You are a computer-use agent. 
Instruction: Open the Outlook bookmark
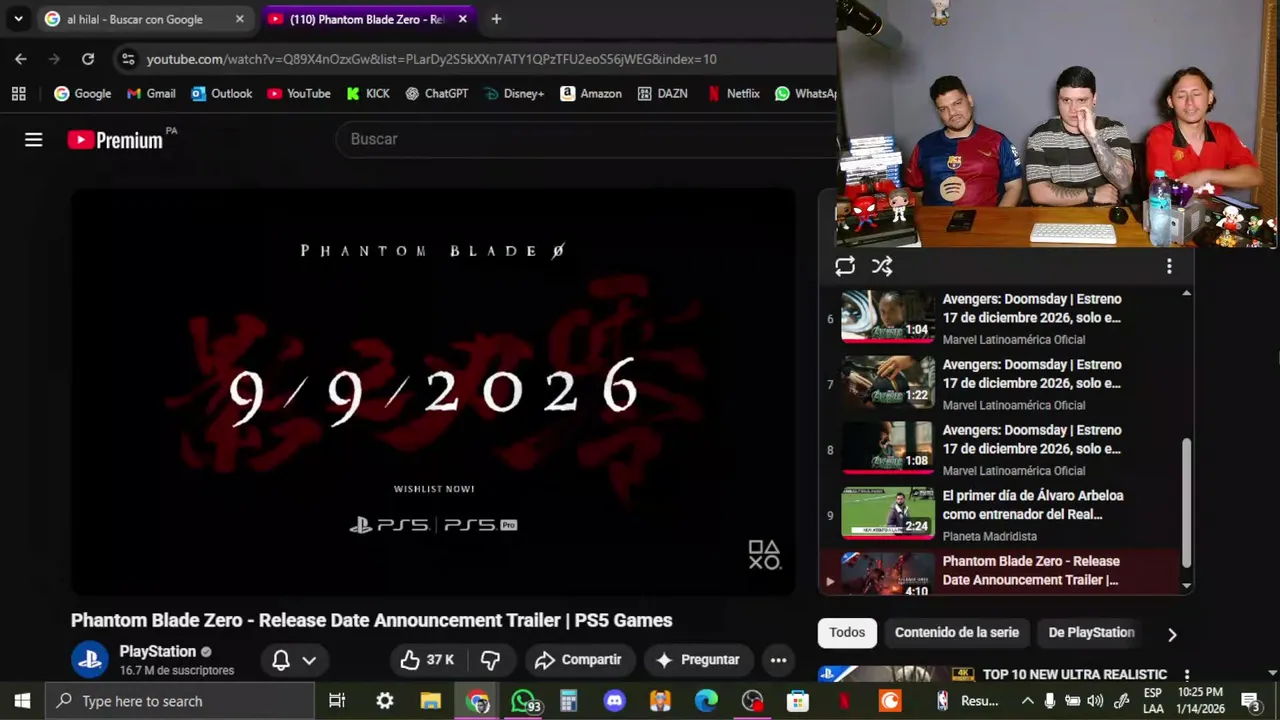221,94
